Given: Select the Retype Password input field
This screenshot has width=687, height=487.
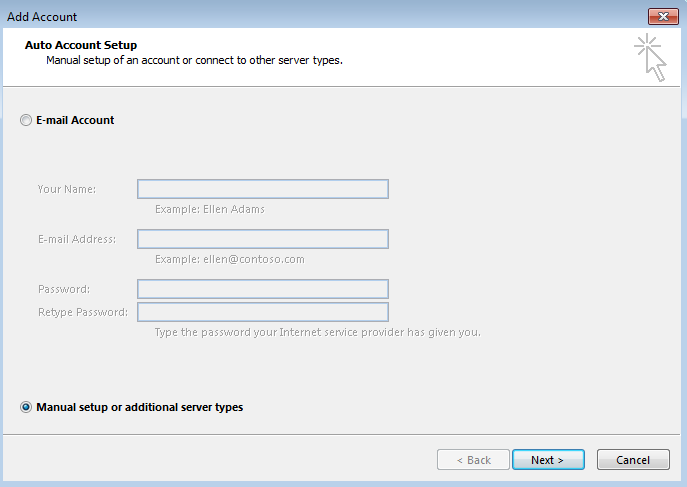Looking at the screenshot, I should pos(262,312).
